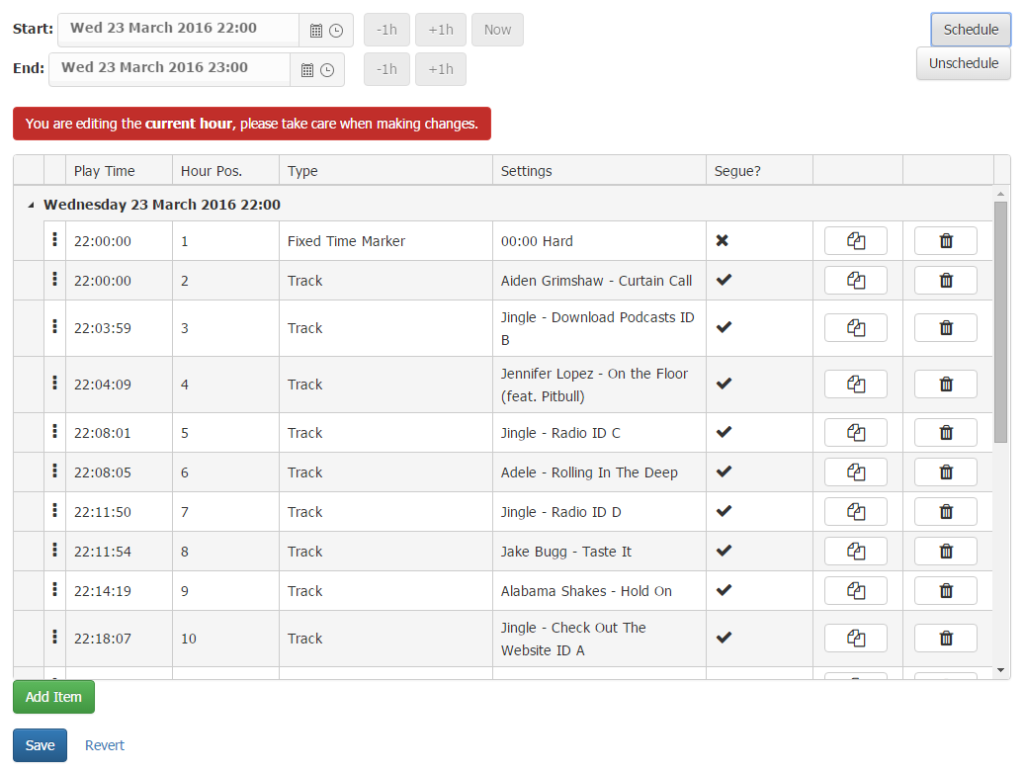Delete the Fixed Time Marker row
1024x771 pixels.
pos(946,240)
